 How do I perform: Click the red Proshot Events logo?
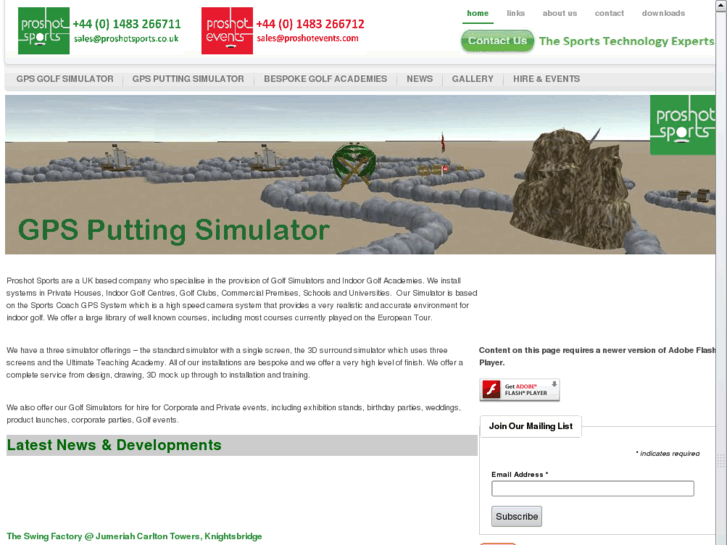(227, 31)
